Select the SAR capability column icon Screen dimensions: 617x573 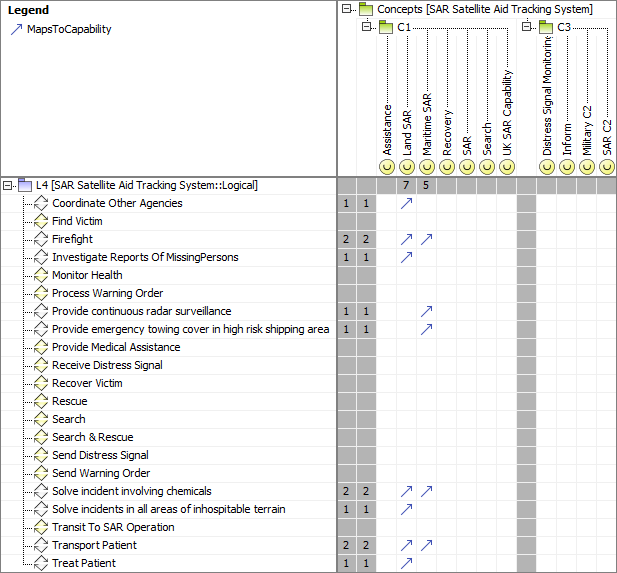467,167
